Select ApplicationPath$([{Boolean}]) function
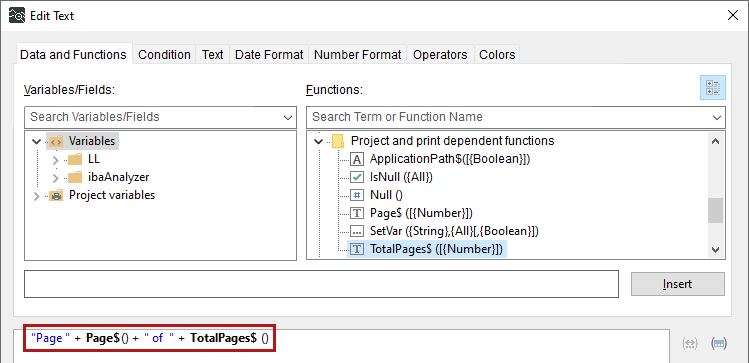This screenshot has height=363, width=749. pyautogui.click(x=450, y=159)
